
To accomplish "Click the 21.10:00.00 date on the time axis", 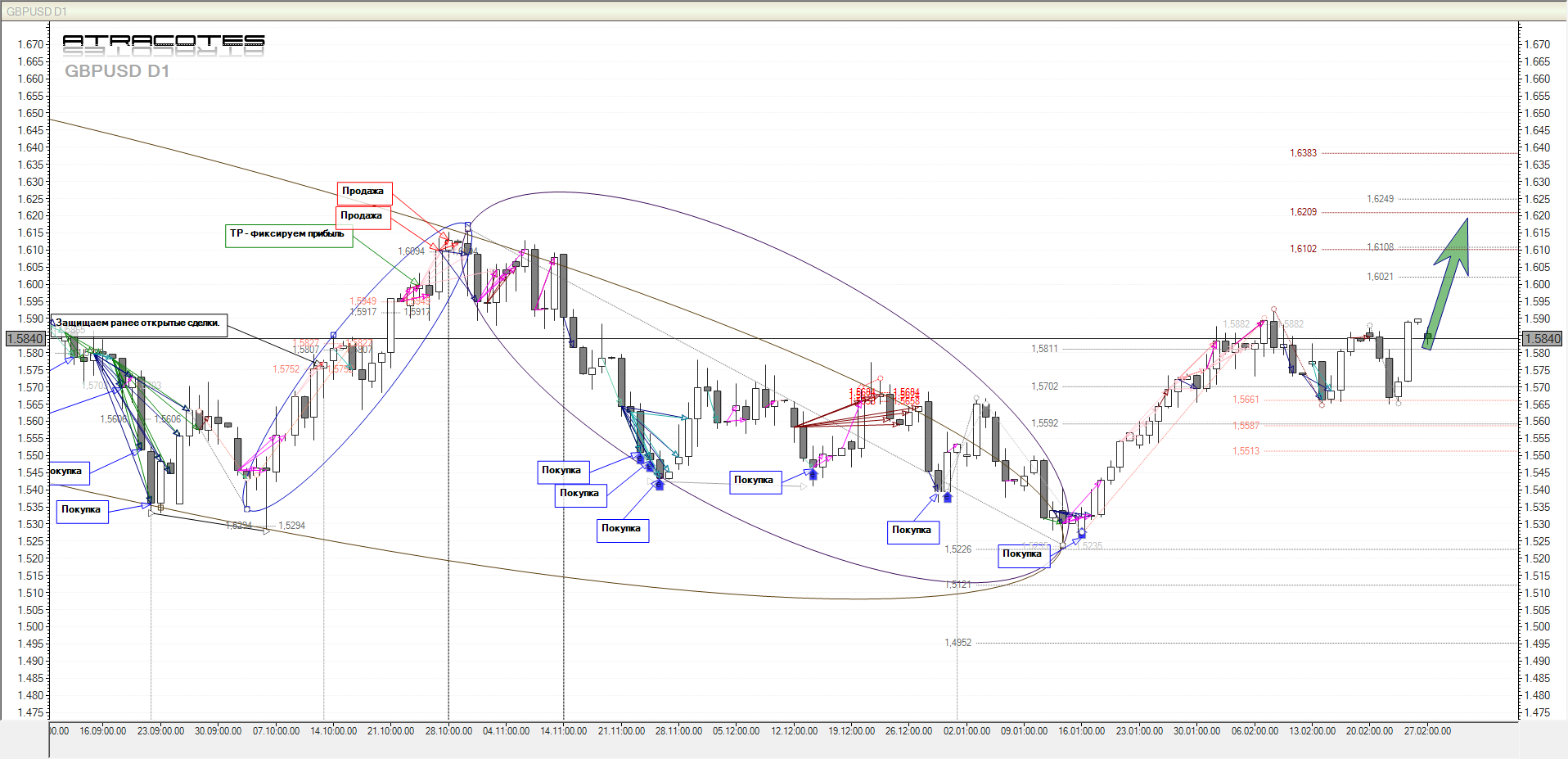I will tap(390, 731).
